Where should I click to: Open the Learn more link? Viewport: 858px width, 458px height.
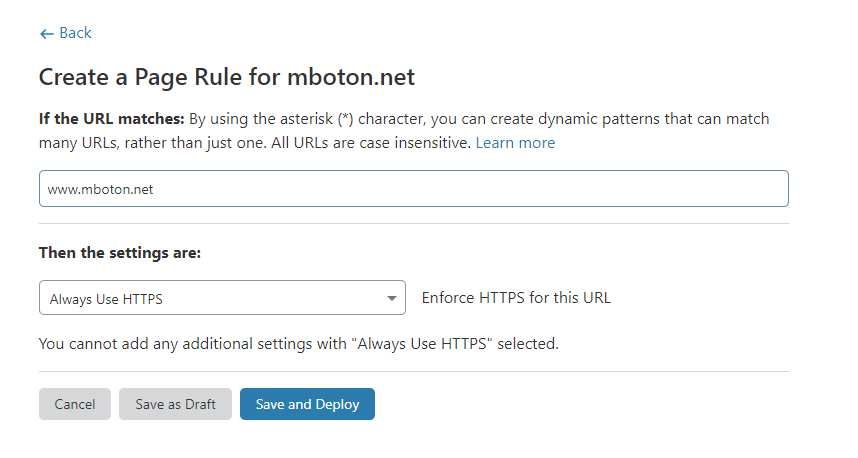click(515, 143)
